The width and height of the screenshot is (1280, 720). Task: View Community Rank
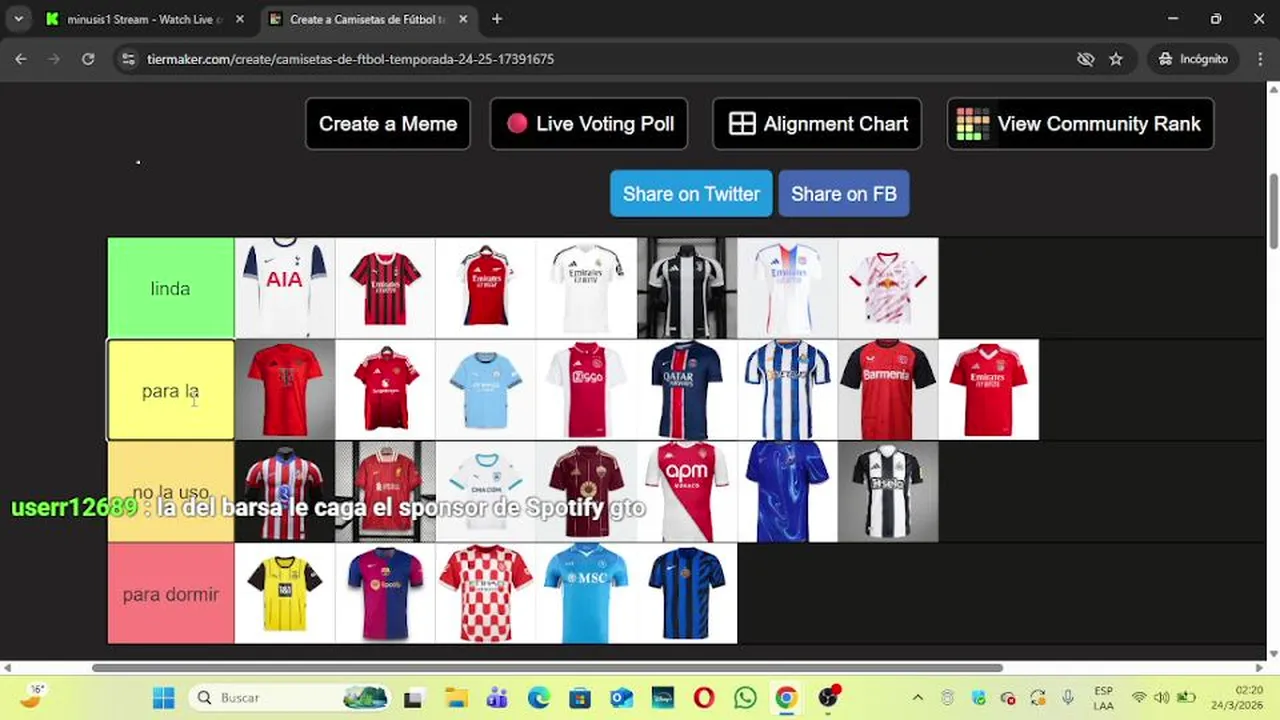(x=1080, y=124)
